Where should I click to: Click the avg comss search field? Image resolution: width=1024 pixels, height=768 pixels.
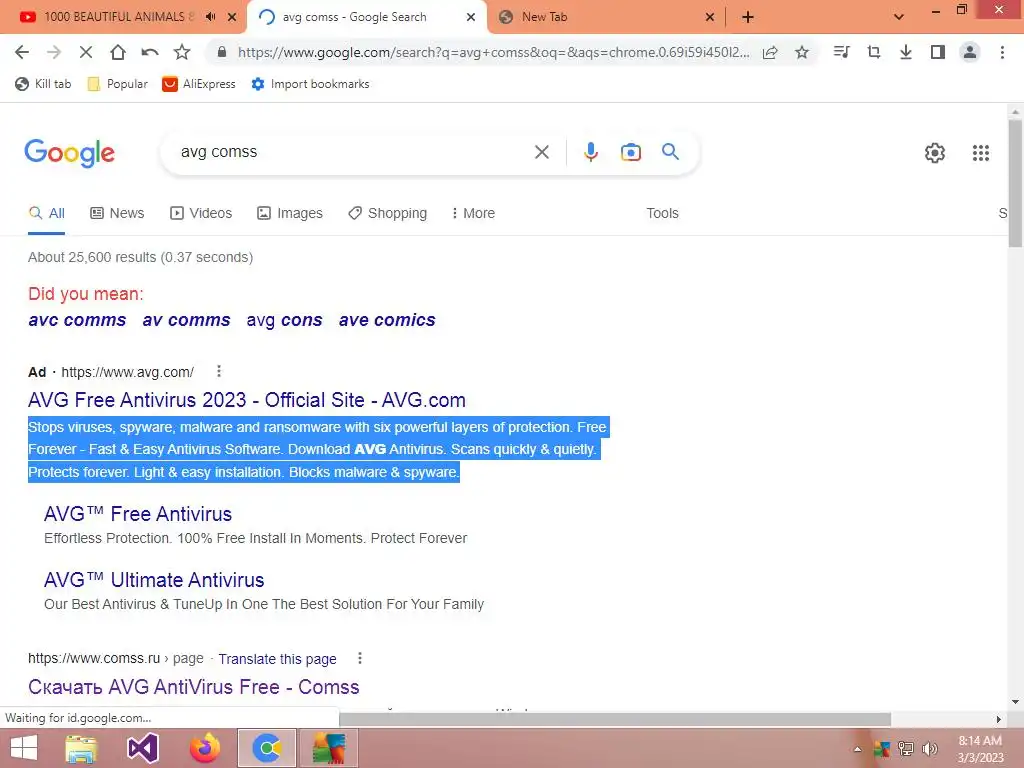click(349, 152)
